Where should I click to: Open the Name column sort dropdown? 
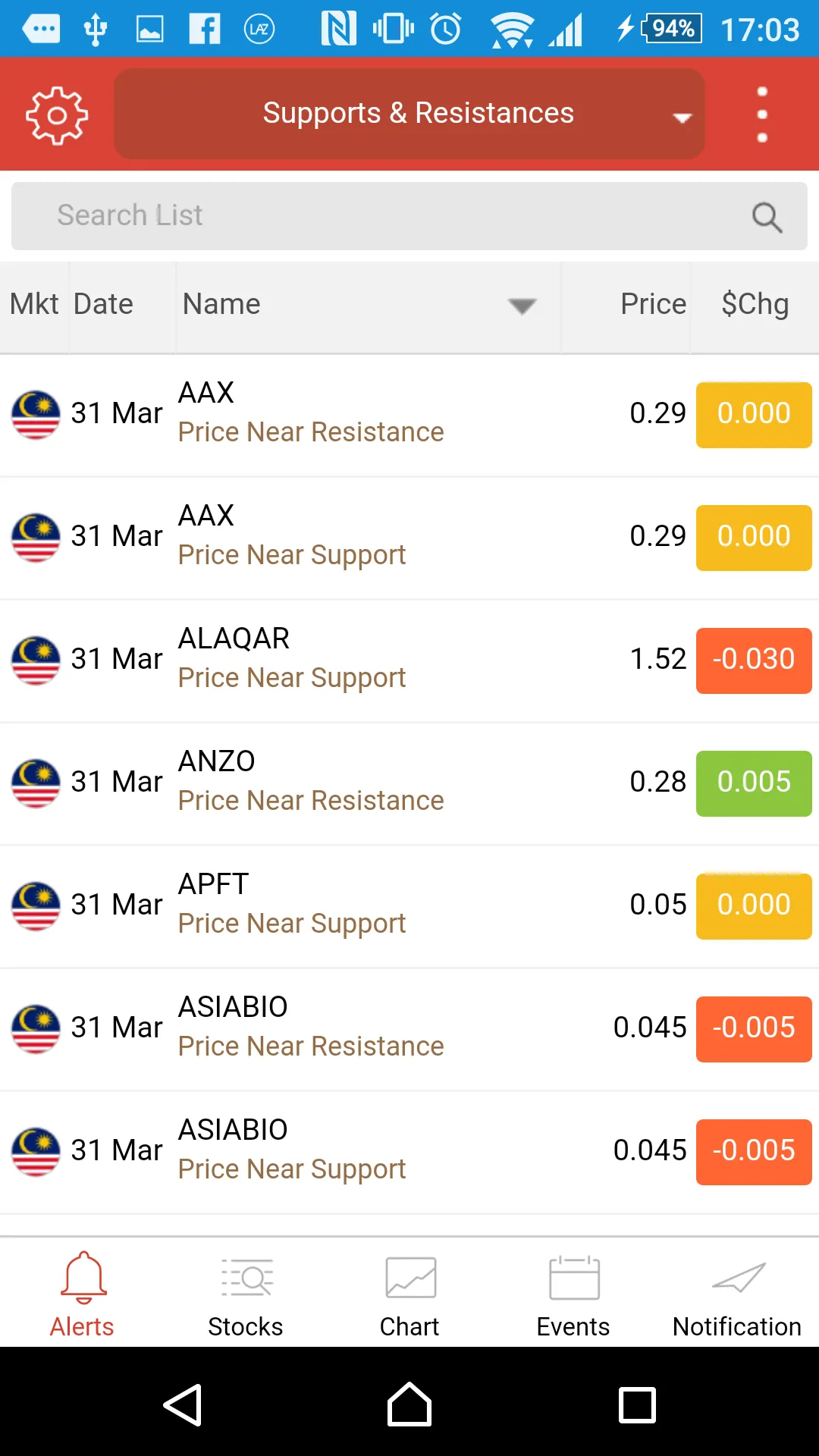(x=522, y=306)
